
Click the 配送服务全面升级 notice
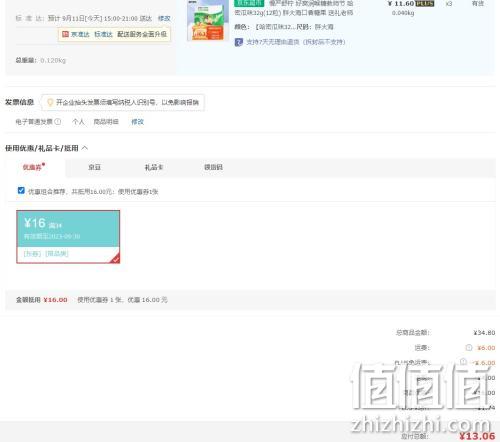142,34
